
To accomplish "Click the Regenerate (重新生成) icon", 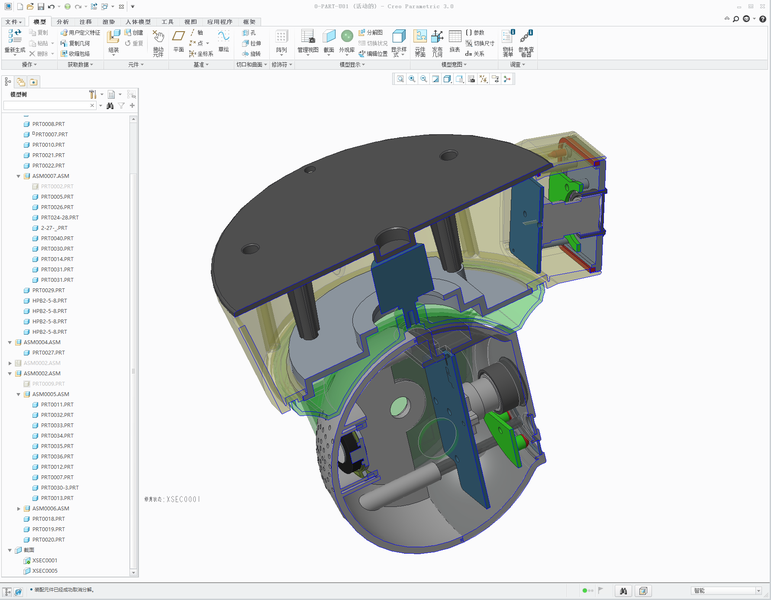I will (x=15, y=36).
